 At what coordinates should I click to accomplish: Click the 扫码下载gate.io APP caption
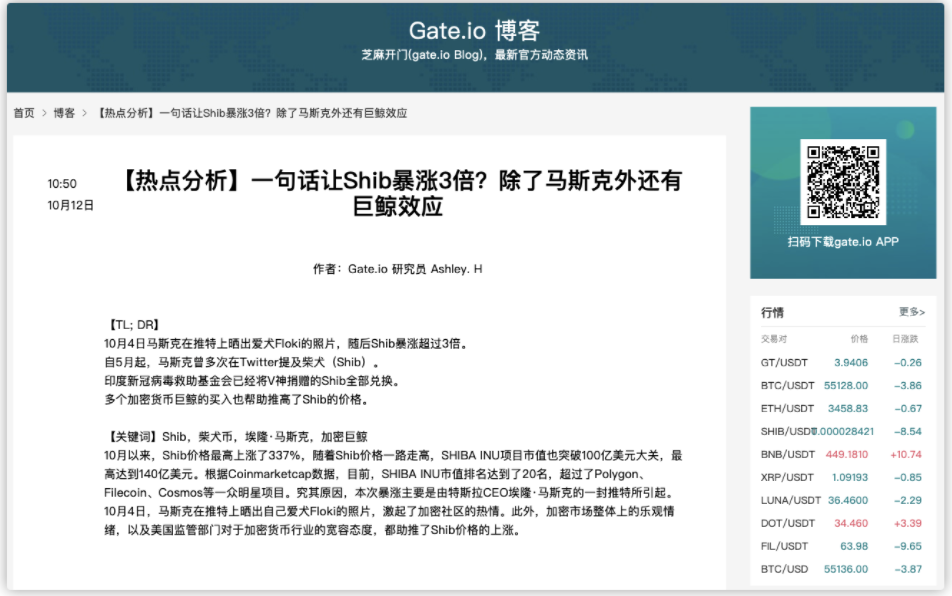[x=843, y=242]
